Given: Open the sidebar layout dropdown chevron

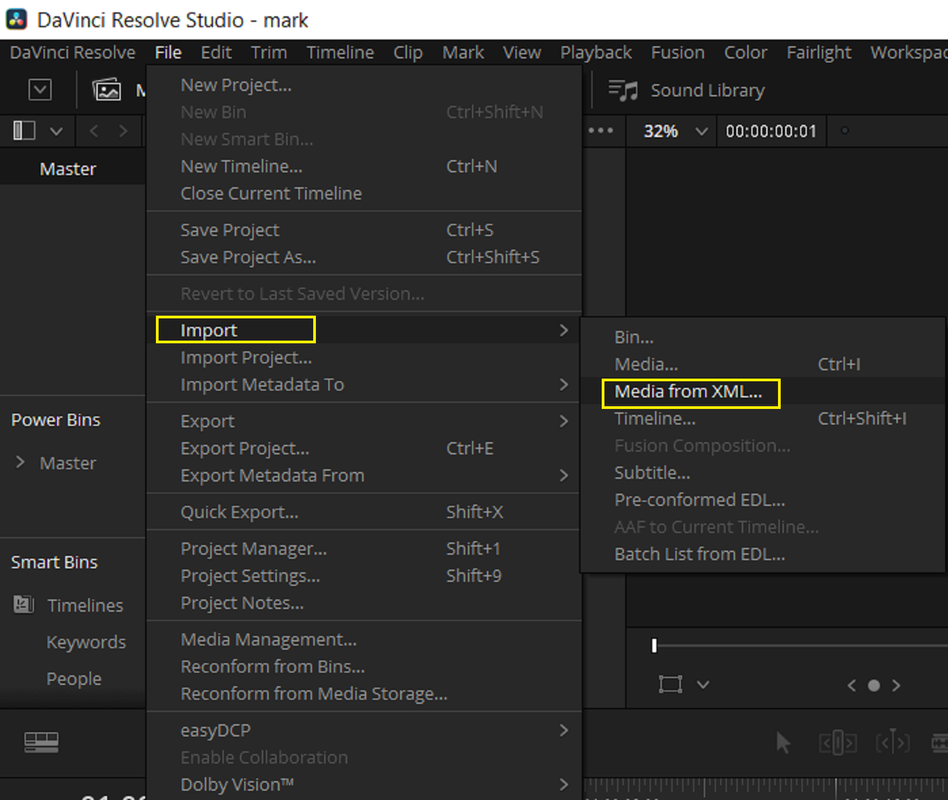Looking at the screenshot, I should 56,131.
